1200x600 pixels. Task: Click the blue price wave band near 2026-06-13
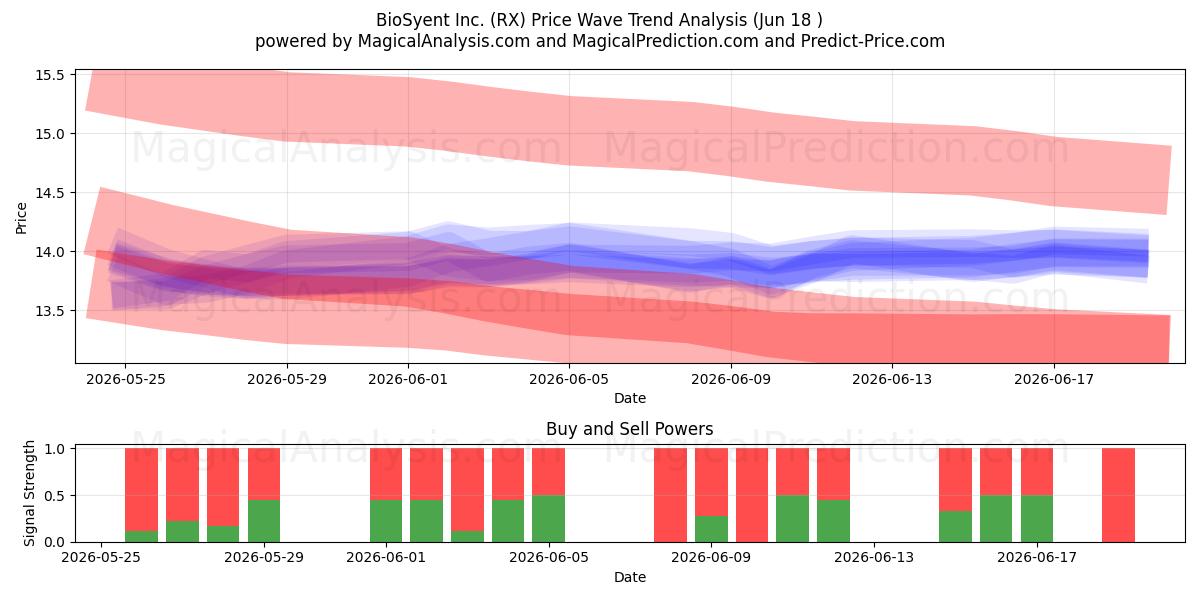pyautogui.click(x=893, y=257)
